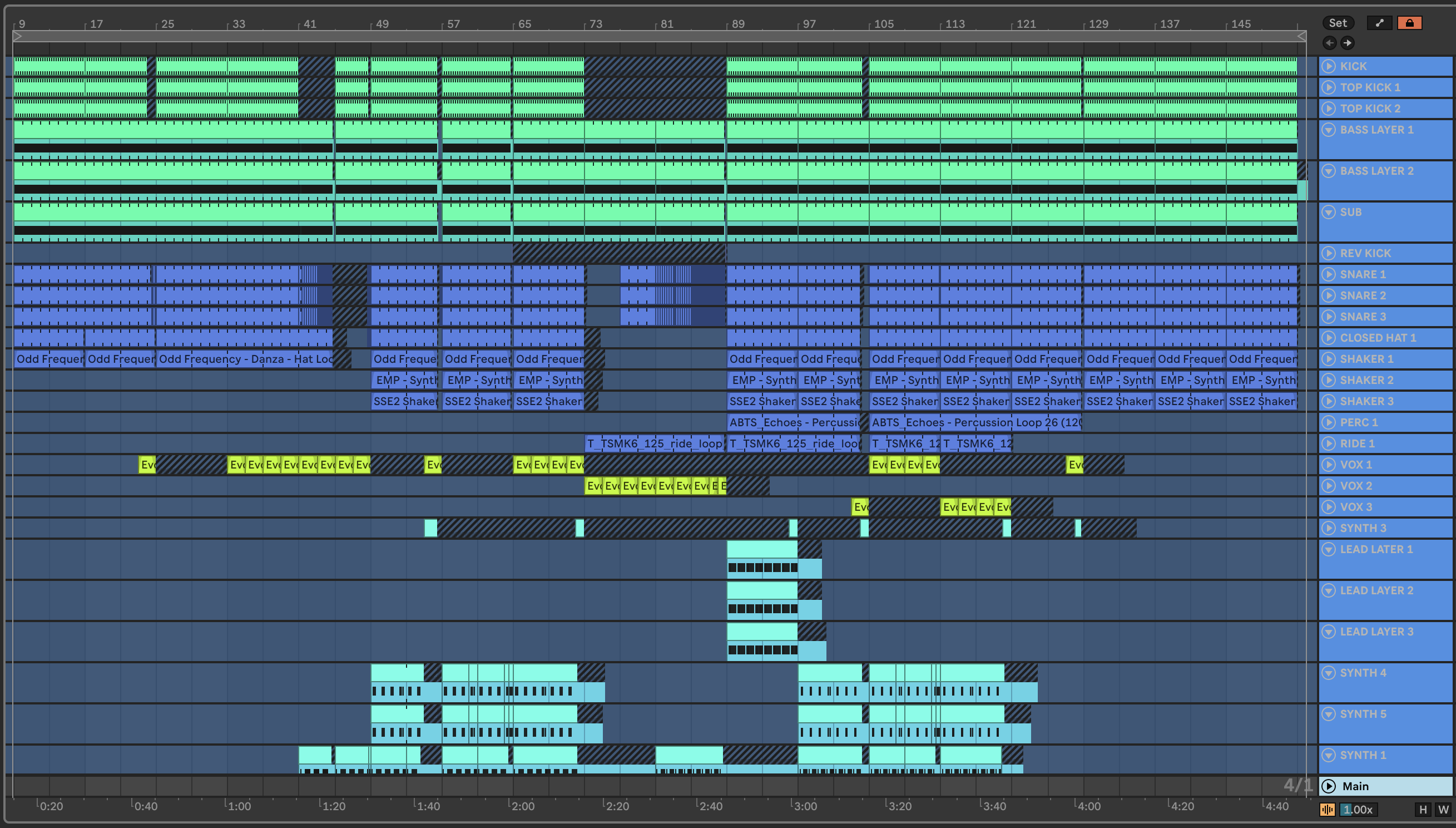This screenshot has height=828, width=1456.
Task: Click KICK track play icon
Action: 1329,66
